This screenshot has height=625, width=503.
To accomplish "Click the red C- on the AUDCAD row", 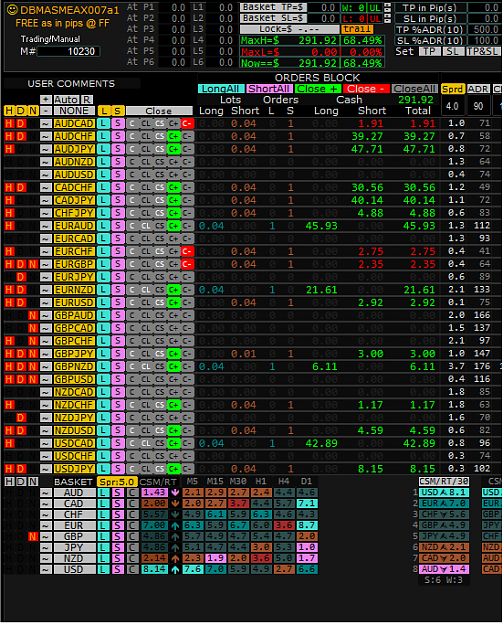I will coord(187,124).
